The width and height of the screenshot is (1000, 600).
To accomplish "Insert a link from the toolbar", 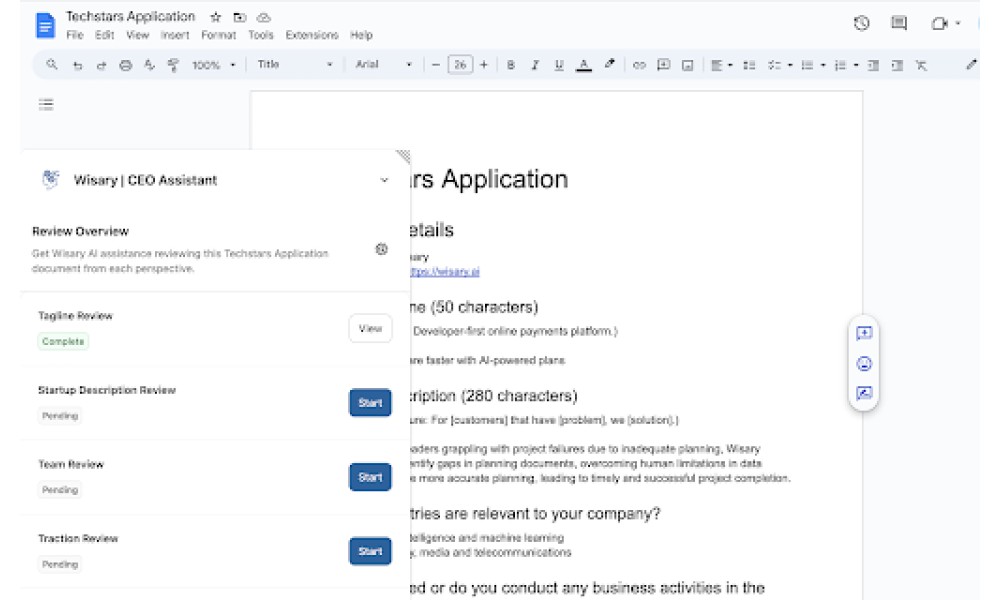I will point(639,65).
